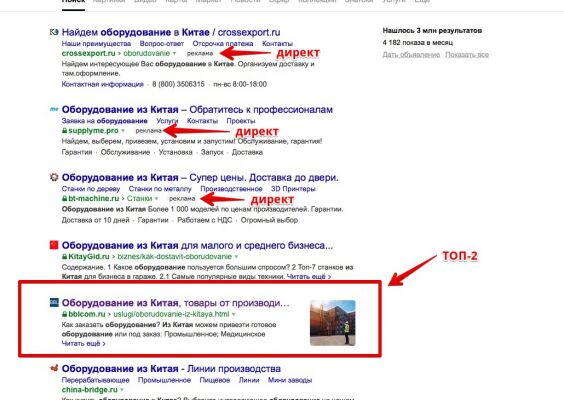Image resolution: width=564 pixels, height=400 pixels.
Task: Click the phone number '8 (800) 3506315'
Action: point(178,84)
